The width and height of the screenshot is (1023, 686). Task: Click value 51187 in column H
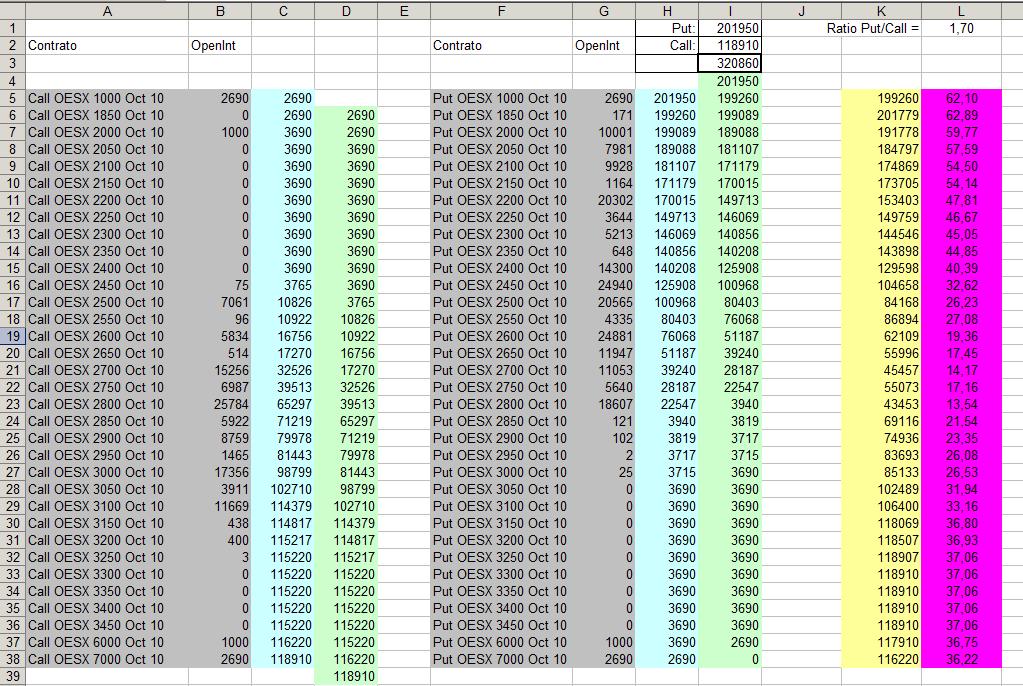tap(667, 353)
